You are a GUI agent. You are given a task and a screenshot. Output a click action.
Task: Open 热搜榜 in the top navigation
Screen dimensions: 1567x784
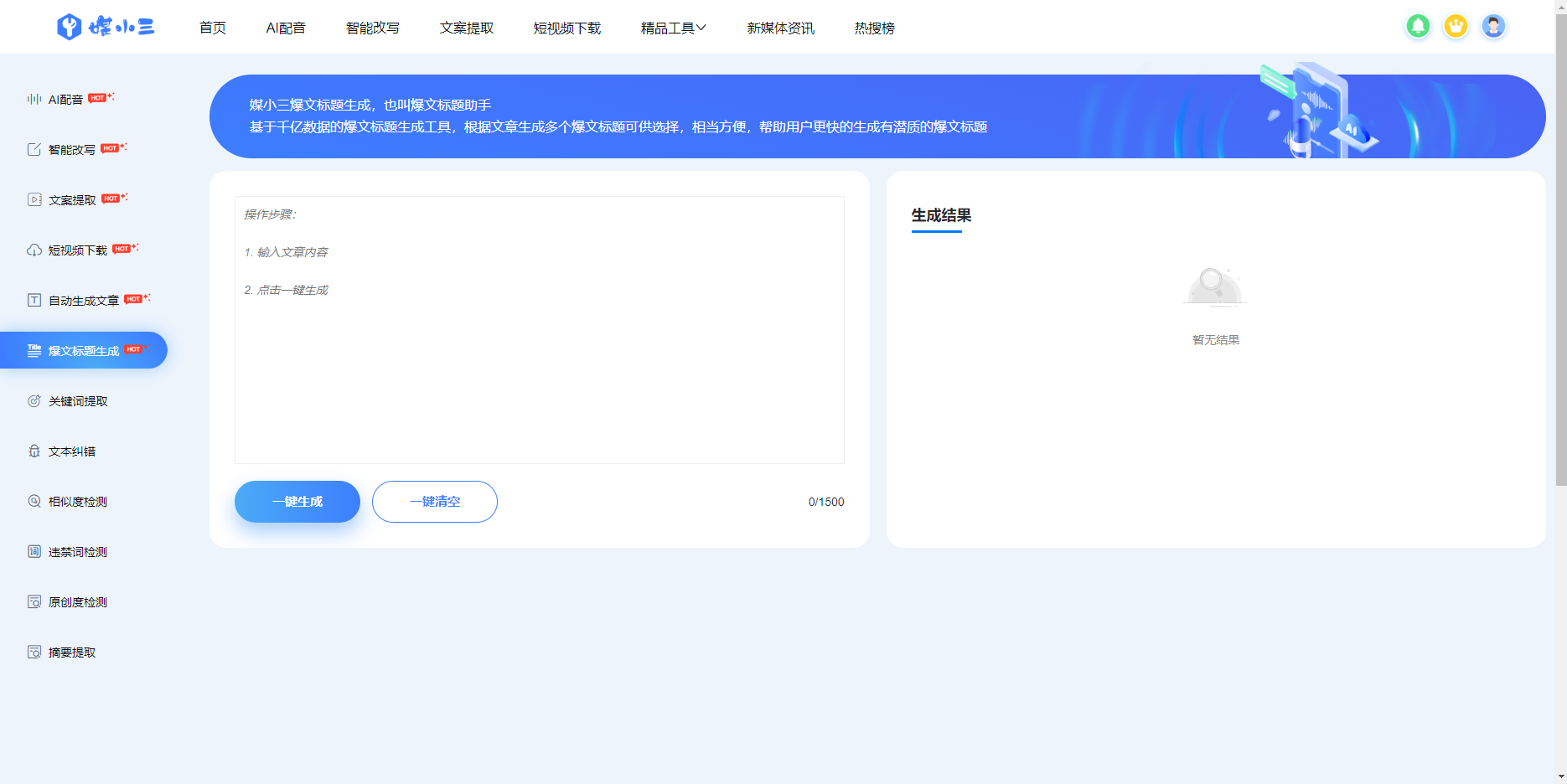[x=875, y=28]
